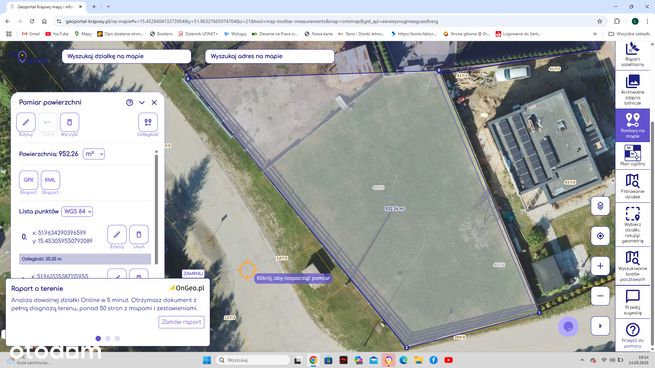Open browser extensions puzzle icon
Viewport: 655px width, 368px height.
pyautogui.click(x=617, y=21)
